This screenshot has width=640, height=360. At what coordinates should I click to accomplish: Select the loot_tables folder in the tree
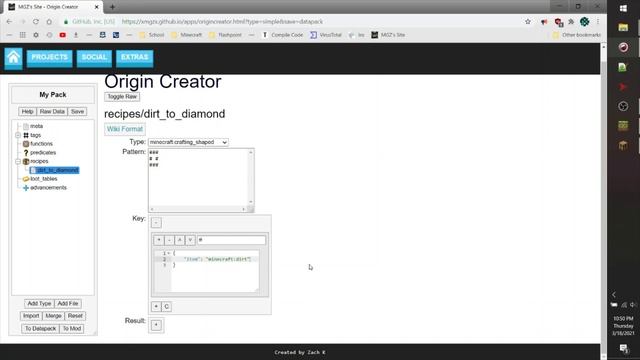44,179
